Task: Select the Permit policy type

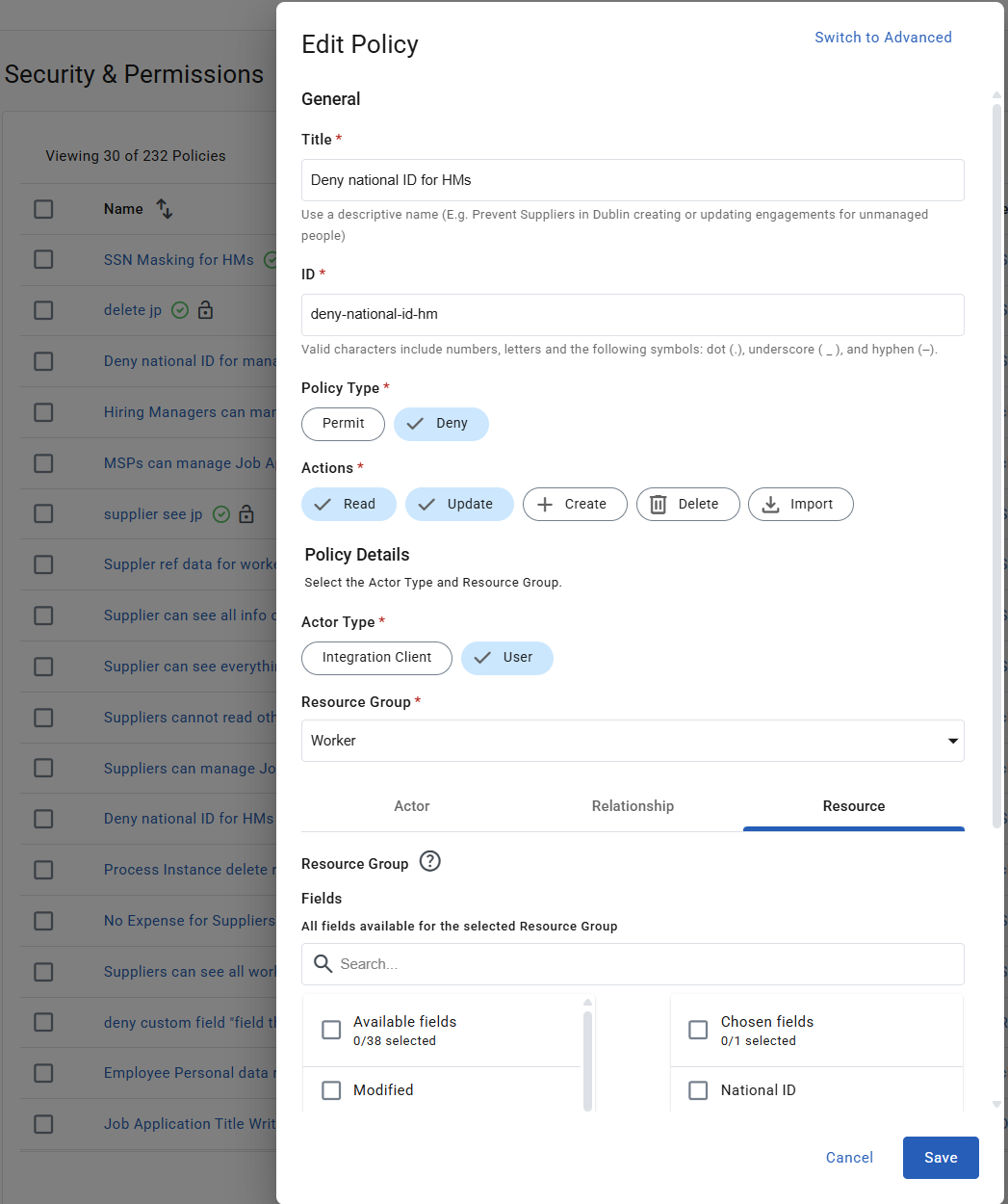Action: pos(343,424)
